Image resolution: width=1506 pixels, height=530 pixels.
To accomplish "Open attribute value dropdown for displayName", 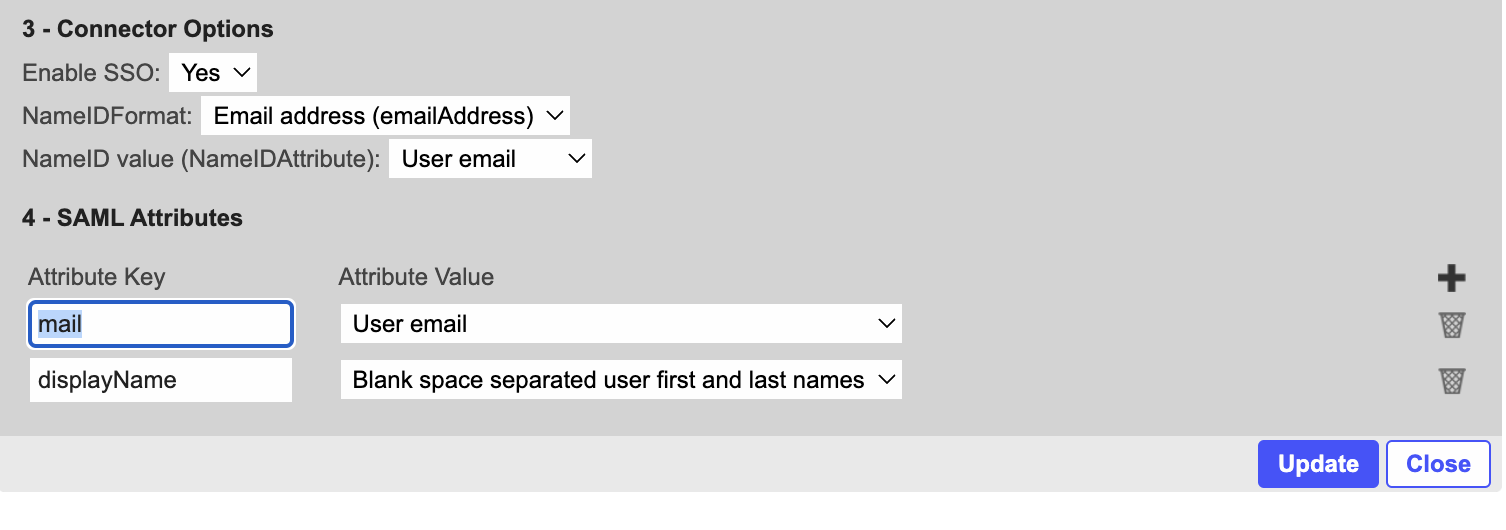I will (621, 380).
